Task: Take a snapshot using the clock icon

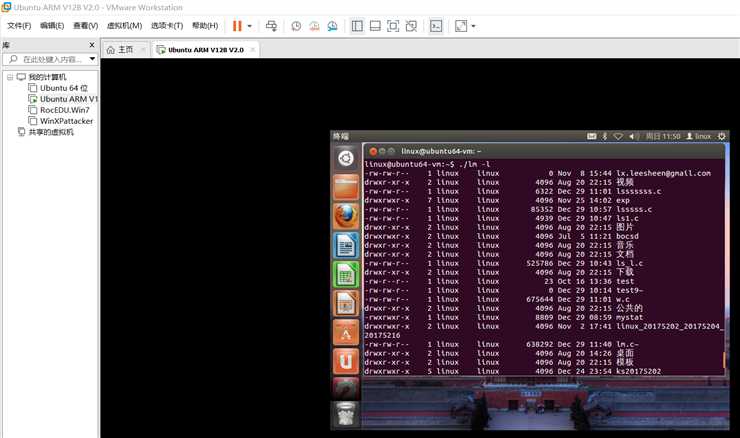Action: click(296, 26)
